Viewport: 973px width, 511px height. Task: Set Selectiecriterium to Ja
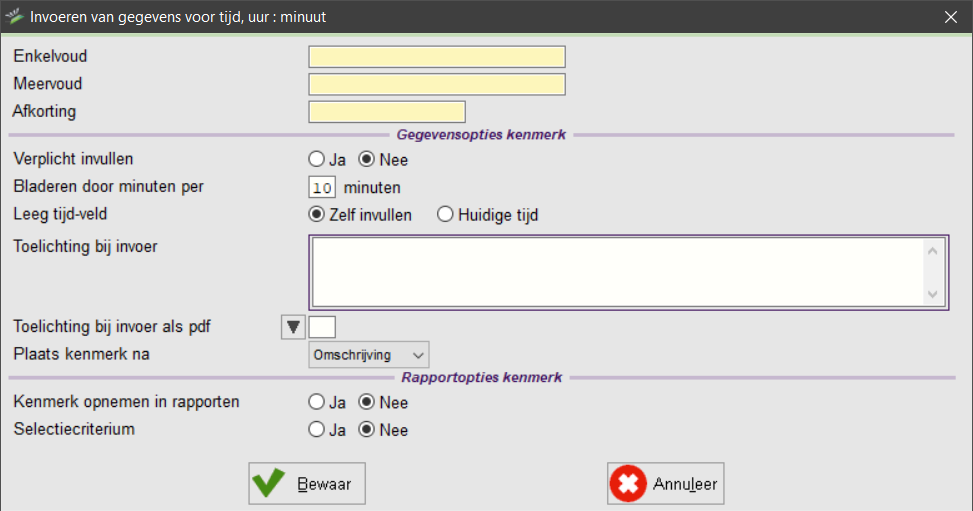[x=317, y=430]
